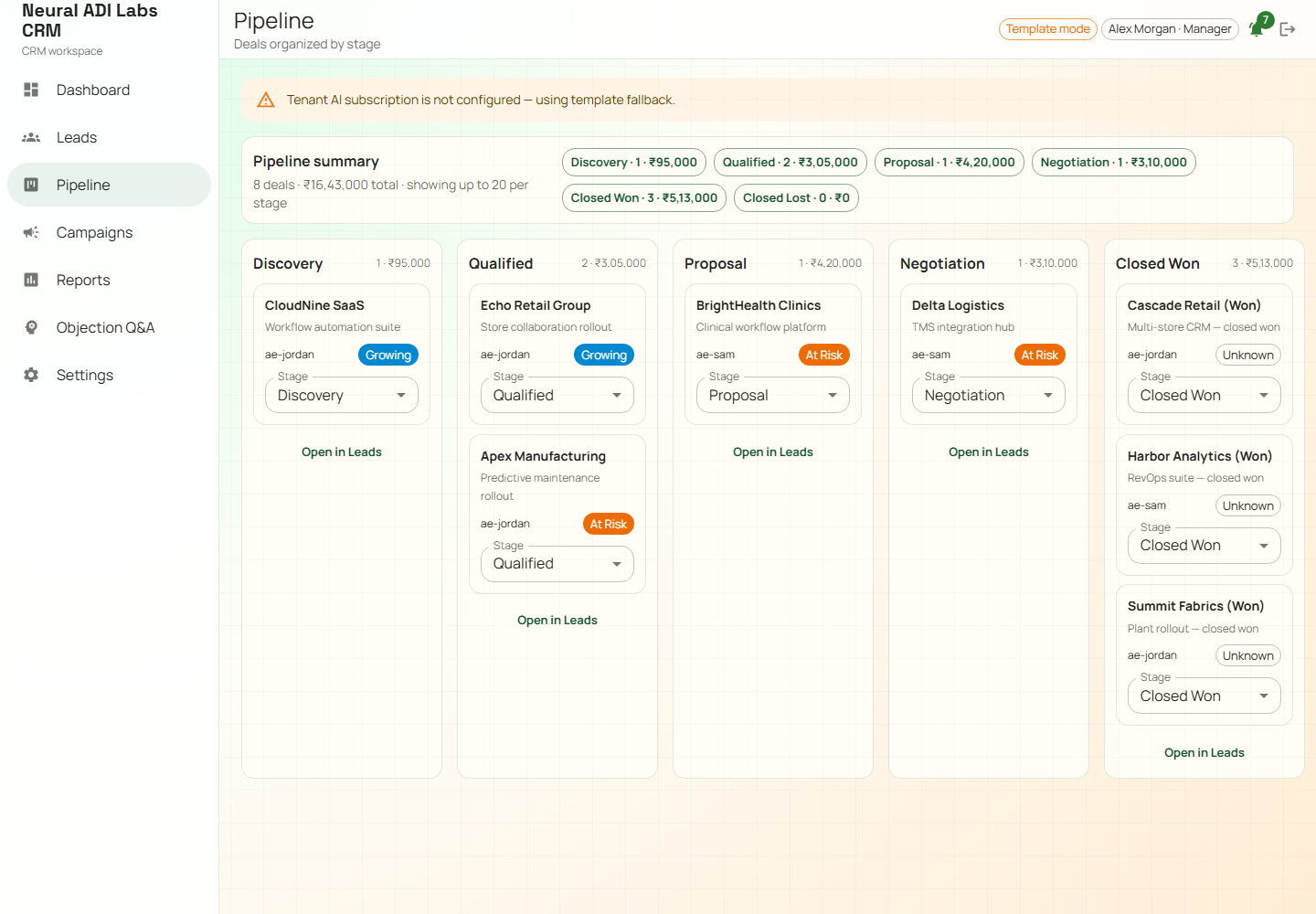Click the logout icon in header
Image resolution: width=1316 pixels, height=914 pixels.
(x=1288, y=29)
